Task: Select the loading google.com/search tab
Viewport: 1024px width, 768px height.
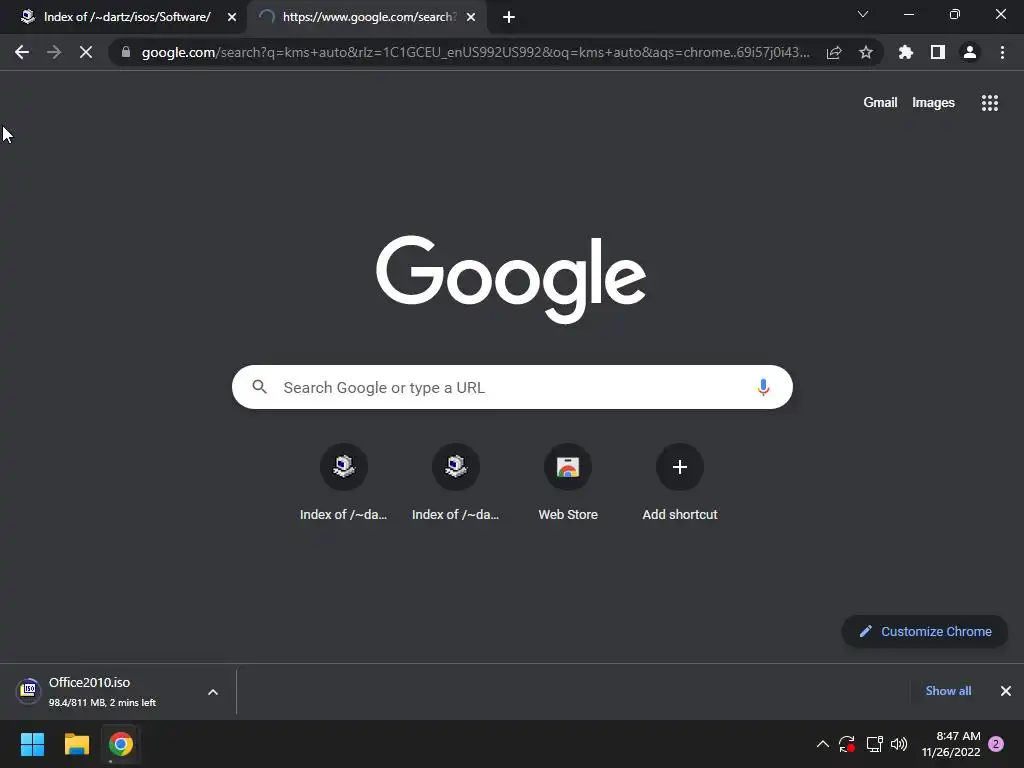Action: tap(366, 17)
